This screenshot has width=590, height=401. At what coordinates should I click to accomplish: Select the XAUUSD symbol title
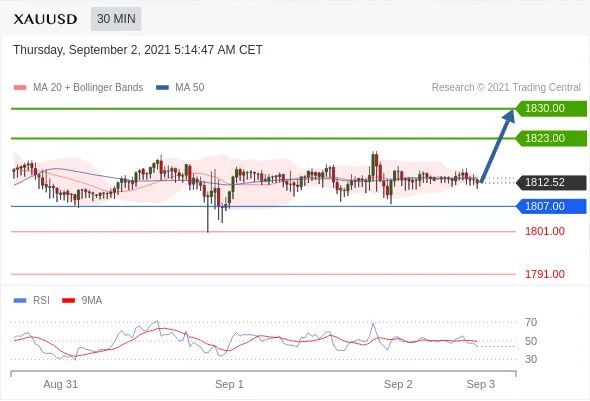(45, 19)
